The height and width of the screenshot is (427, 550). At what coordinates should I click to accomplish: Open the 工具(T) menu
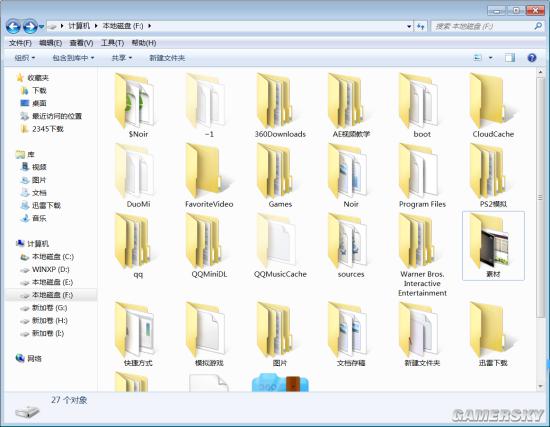pos(112,43)
